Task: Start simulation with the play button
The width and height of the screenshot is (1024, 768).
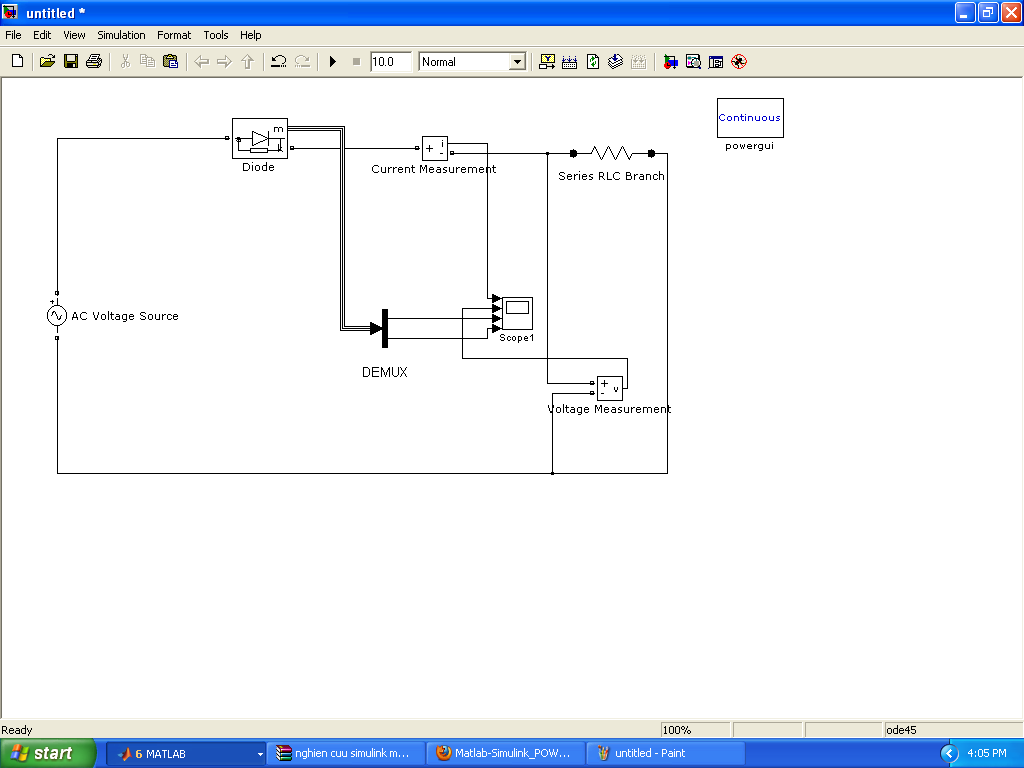Action: [x=333, y=62]
